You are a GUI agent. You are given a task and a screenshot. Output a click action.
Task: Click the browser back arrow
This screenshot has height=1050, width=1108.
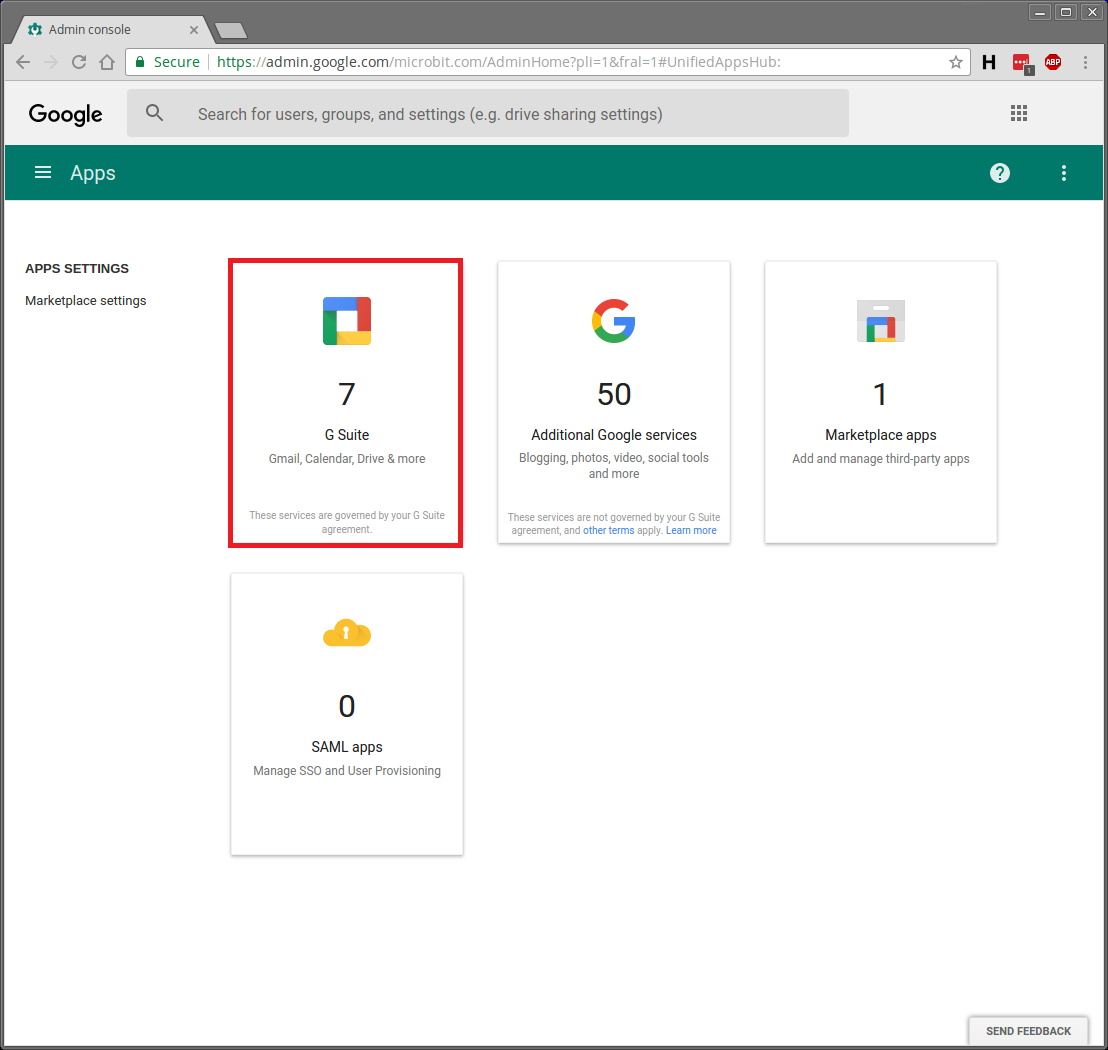[x=23, y=62]
